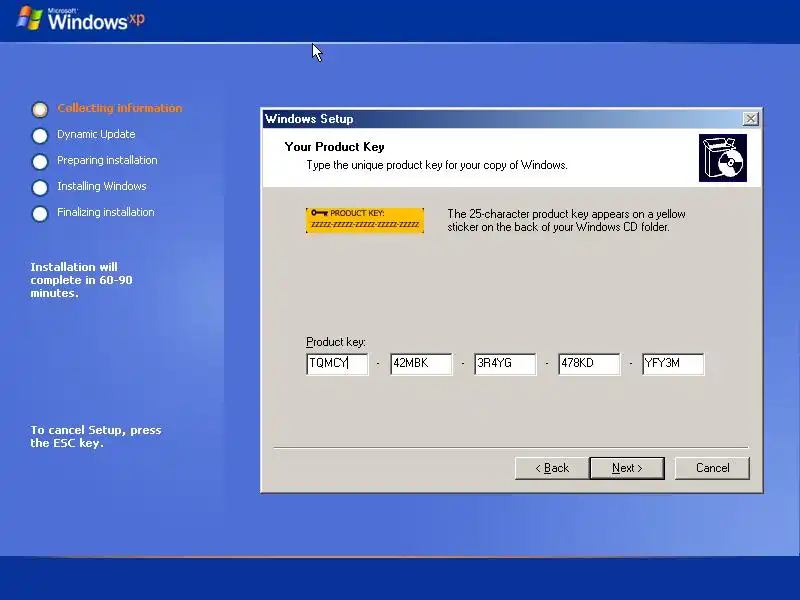This screenshot has height=600, width=800.
Task: Click the 'Finalizing installation' label
Action: click(x=106, y=212)
